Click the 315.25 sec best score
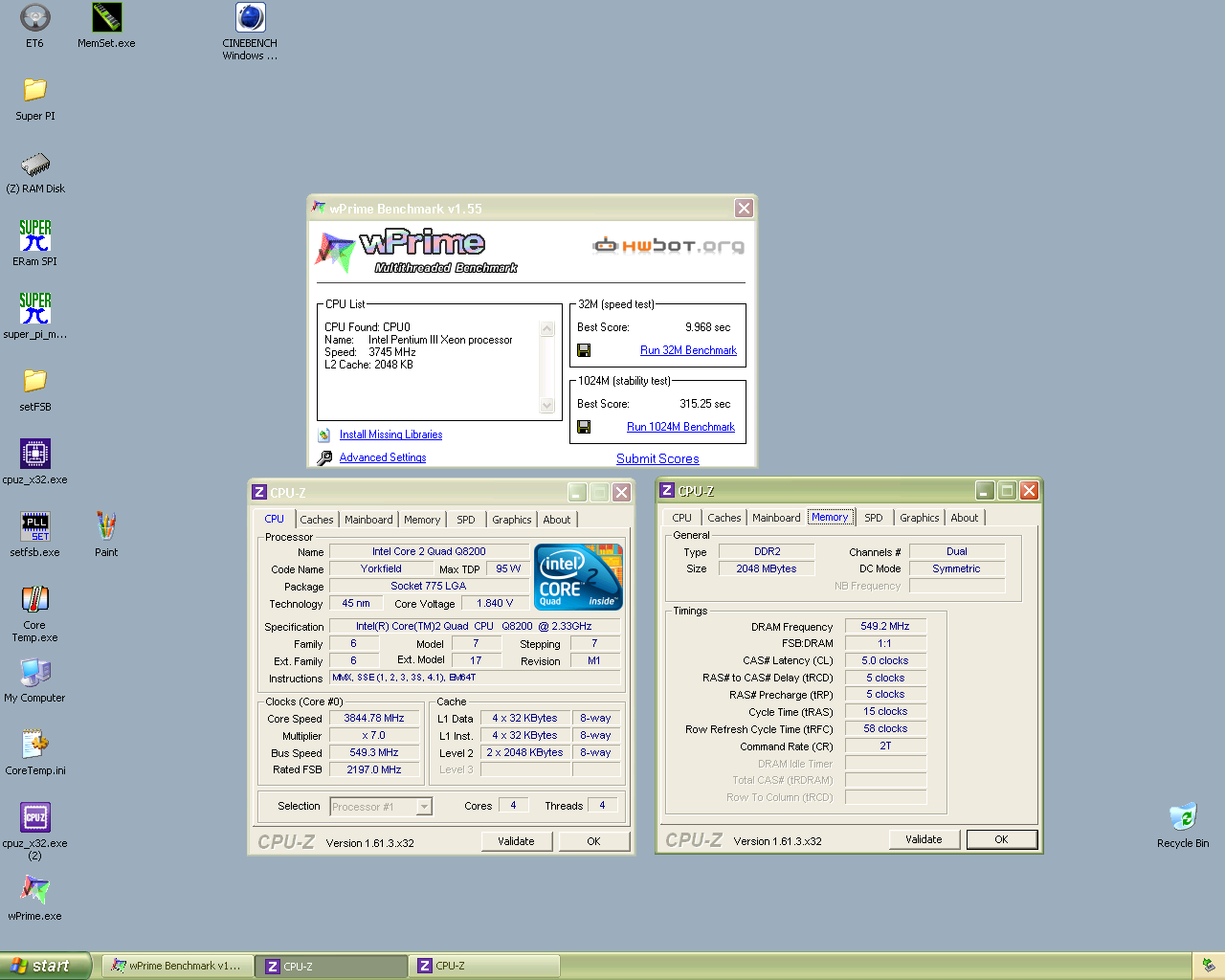 [704, 404]
